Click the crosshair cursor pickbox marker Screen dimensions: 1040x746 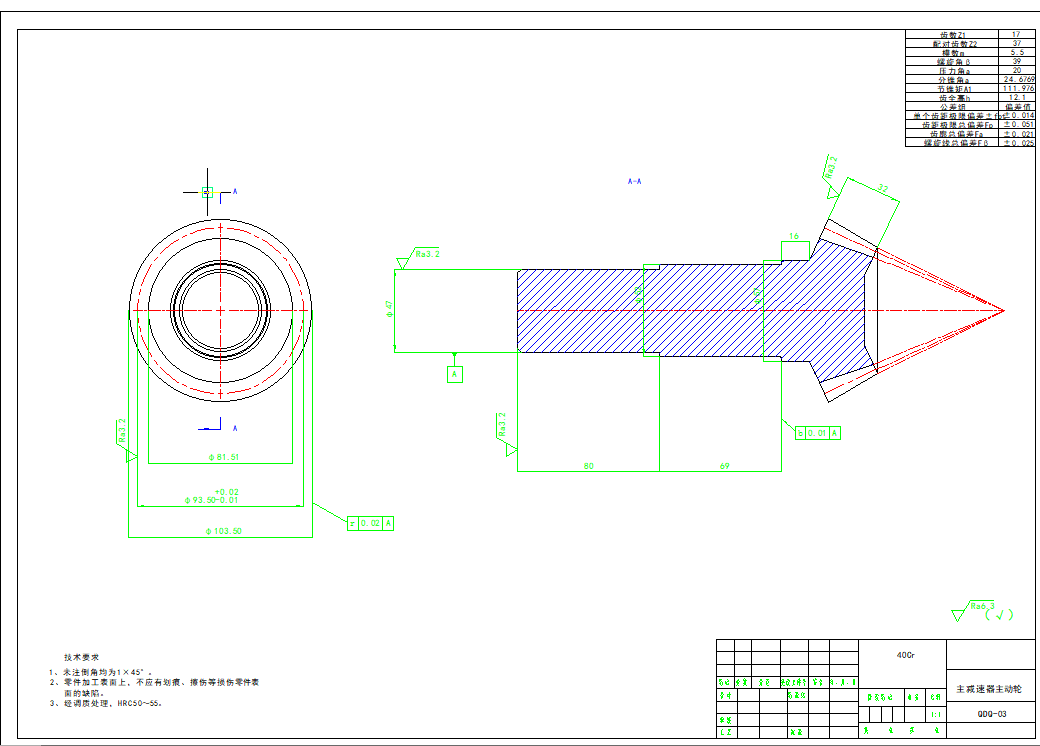[x=207, y=191]
